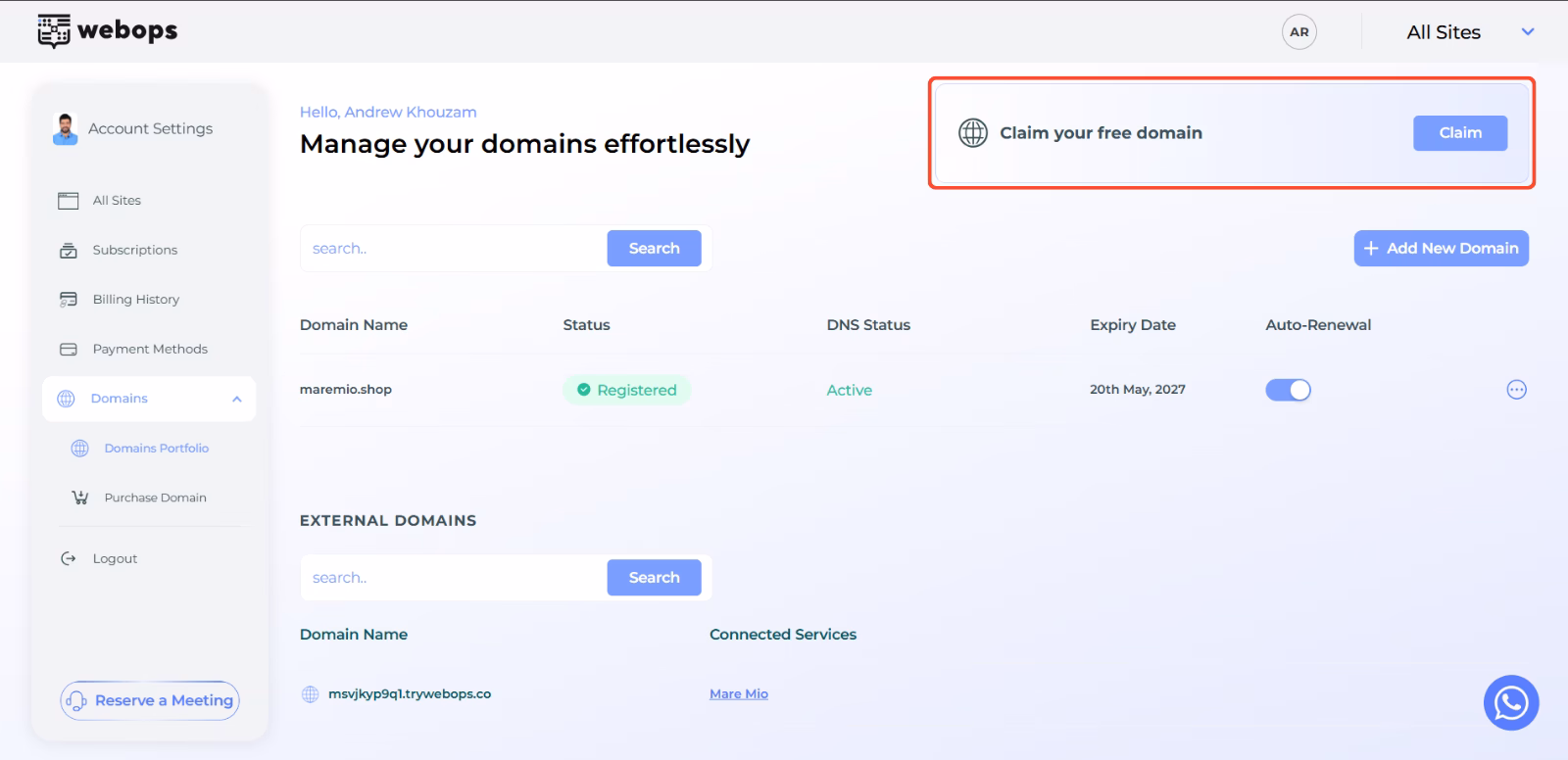
Task: Open the Mare Mio connected service link
Action: coord(739,694)
